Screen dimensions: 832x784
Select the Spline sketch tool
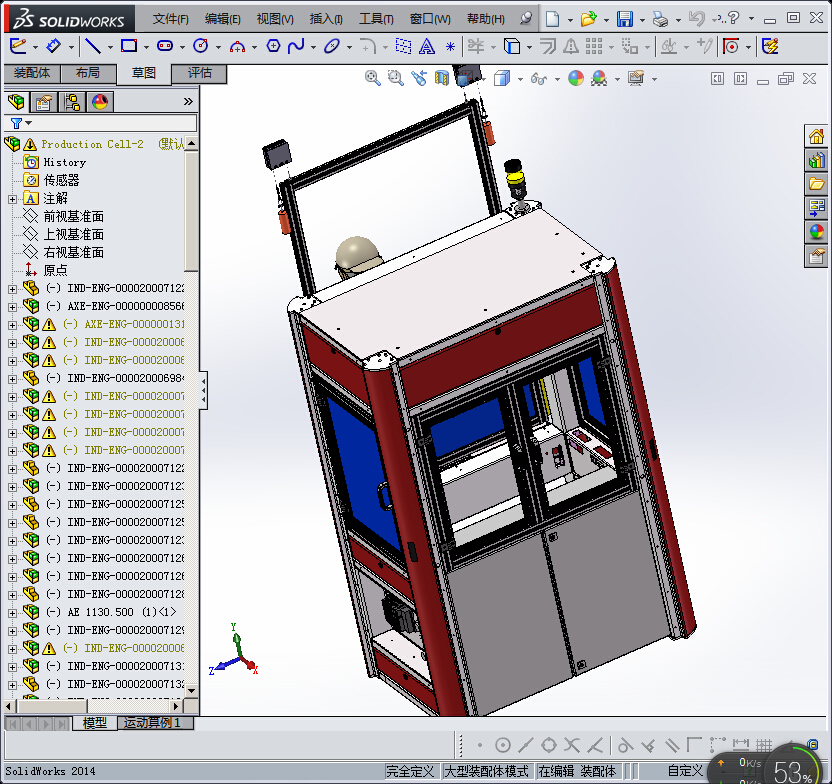[296, 46]
